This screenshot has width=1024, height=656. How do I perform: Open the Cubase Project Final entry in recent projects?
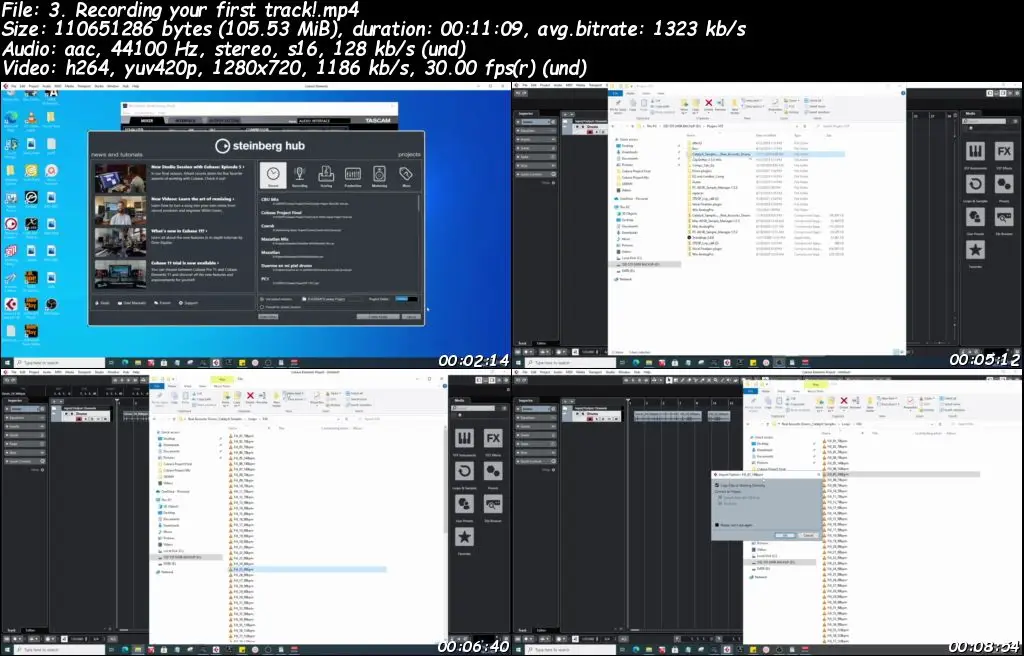pos(281,212)
